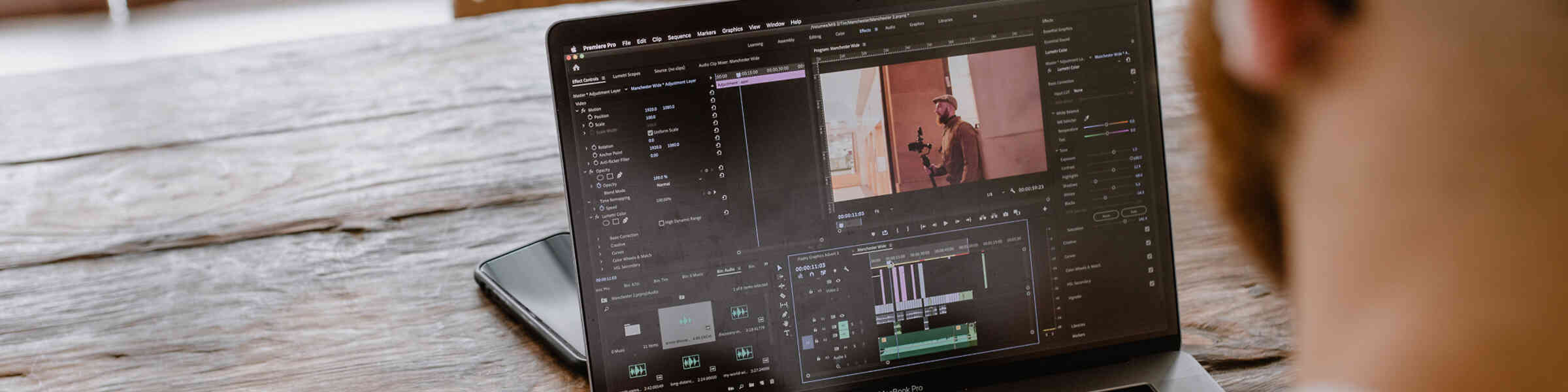Click the Export Frame camera icon
Screen dimensions: 1568x392
[x=1005, y=214]
